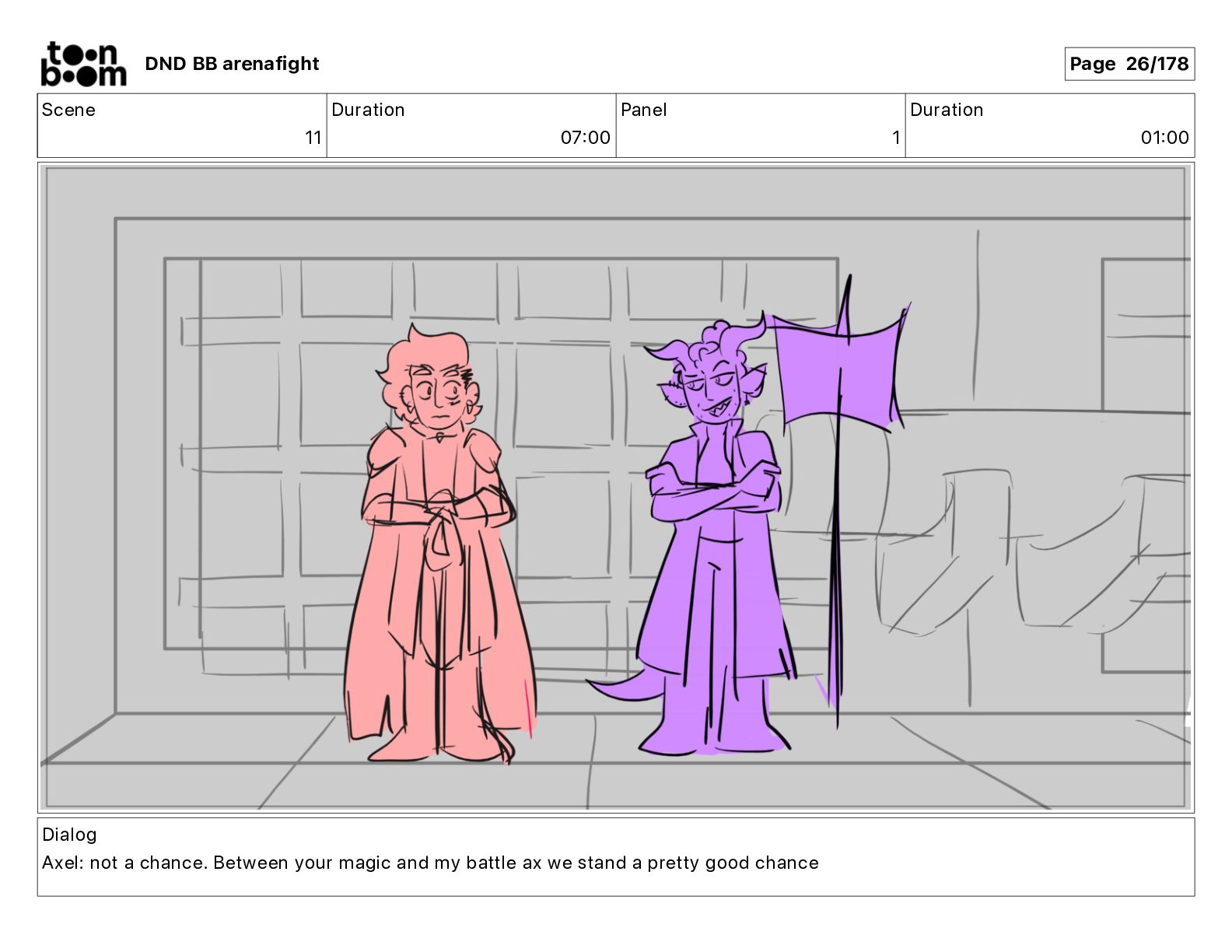1232x952 pixels.
Task: Click the panel duration value '01:00'
Action: tap(1164, 138)
